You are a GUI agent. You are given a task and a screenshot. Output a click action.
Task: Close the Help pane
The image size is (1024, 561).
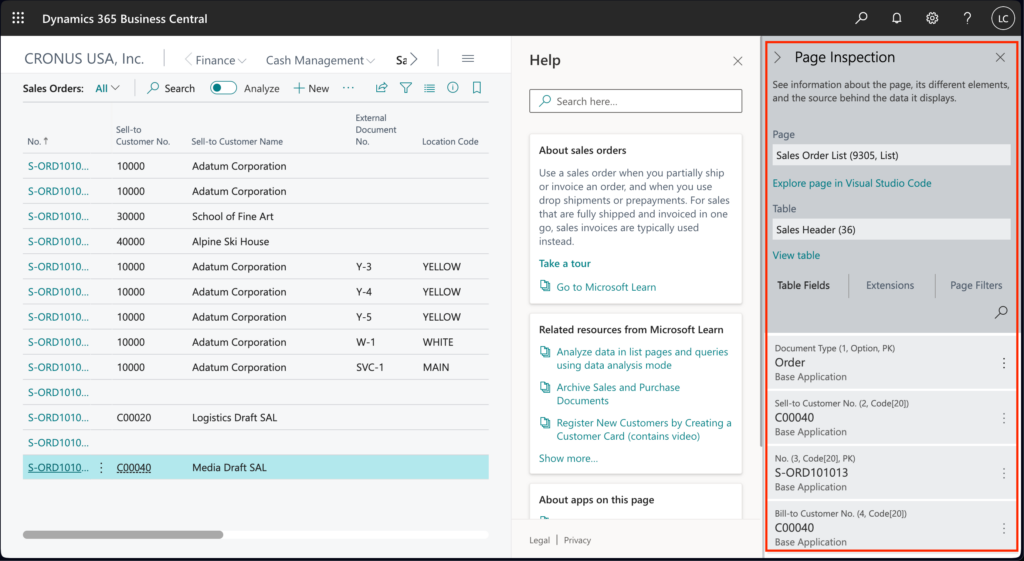coord(737,61)
